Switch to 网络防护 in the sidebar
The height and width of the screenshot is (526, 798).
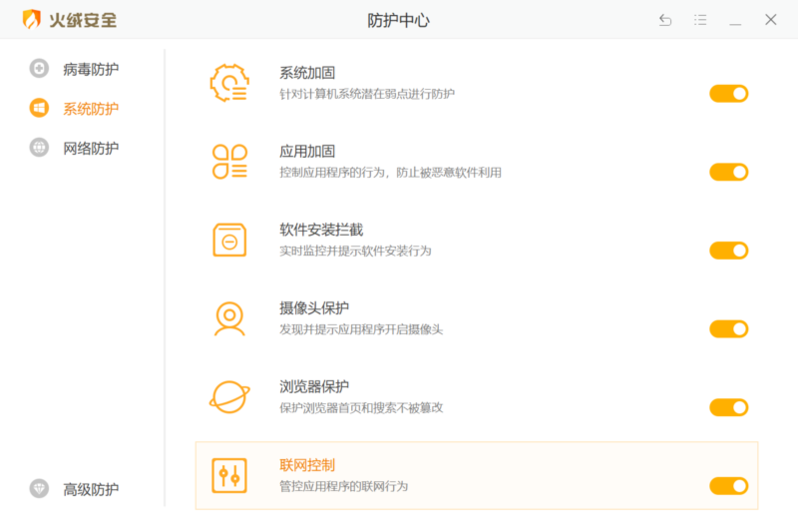coord(90,148)
